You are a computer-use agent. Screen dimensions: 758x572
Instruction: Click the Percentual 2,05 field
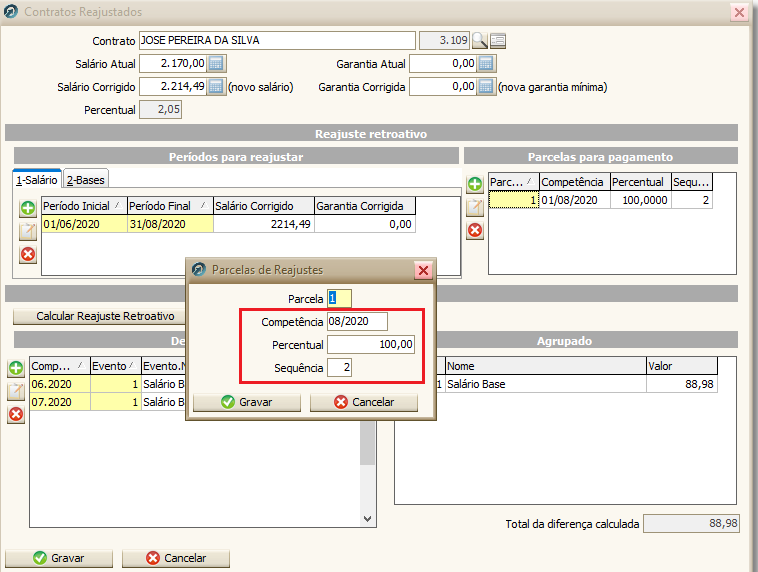[160, 110]
